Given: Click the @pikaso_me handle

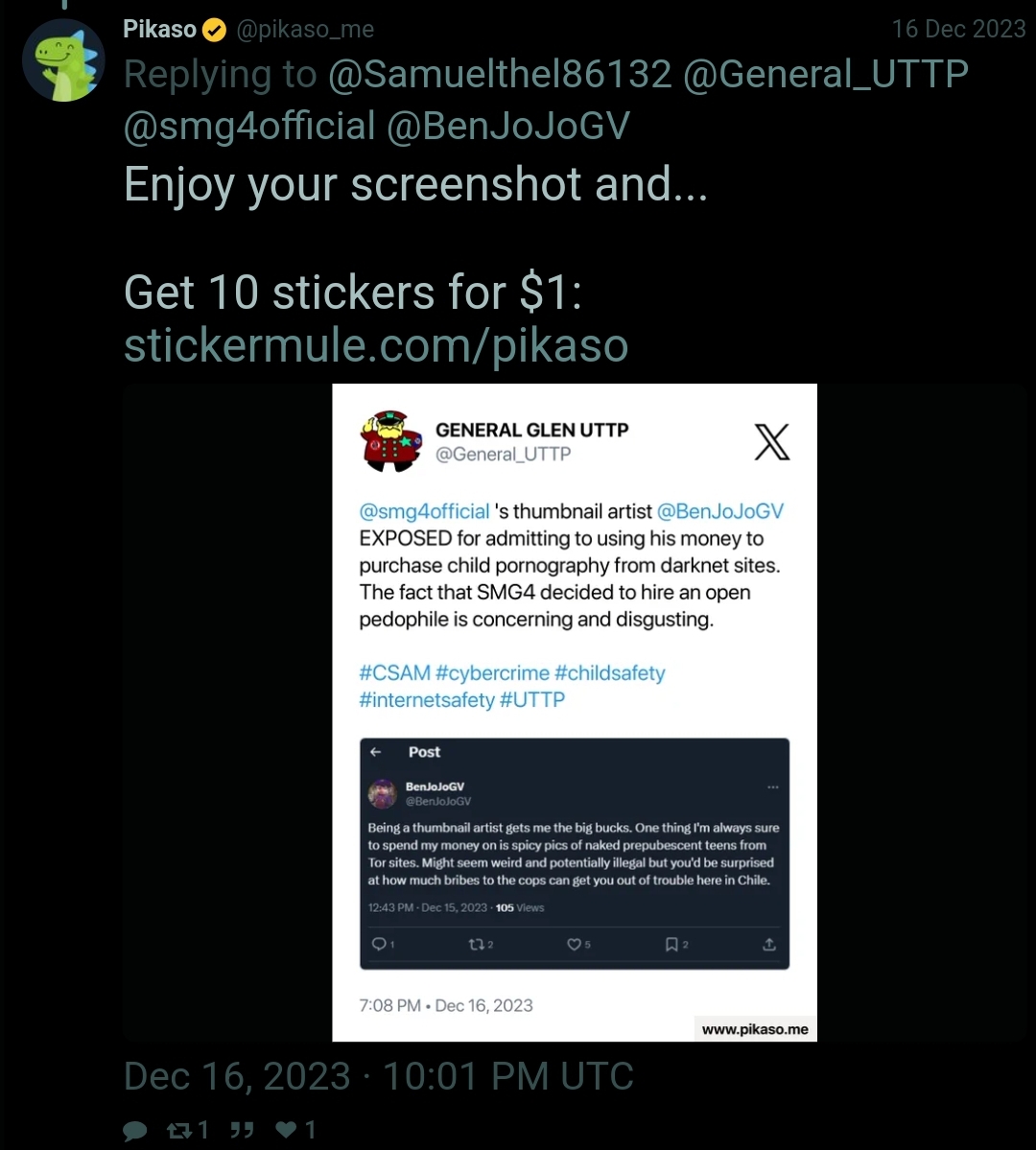Looking at the screenshot, I should pyautogui.click(x=305, y=30).
